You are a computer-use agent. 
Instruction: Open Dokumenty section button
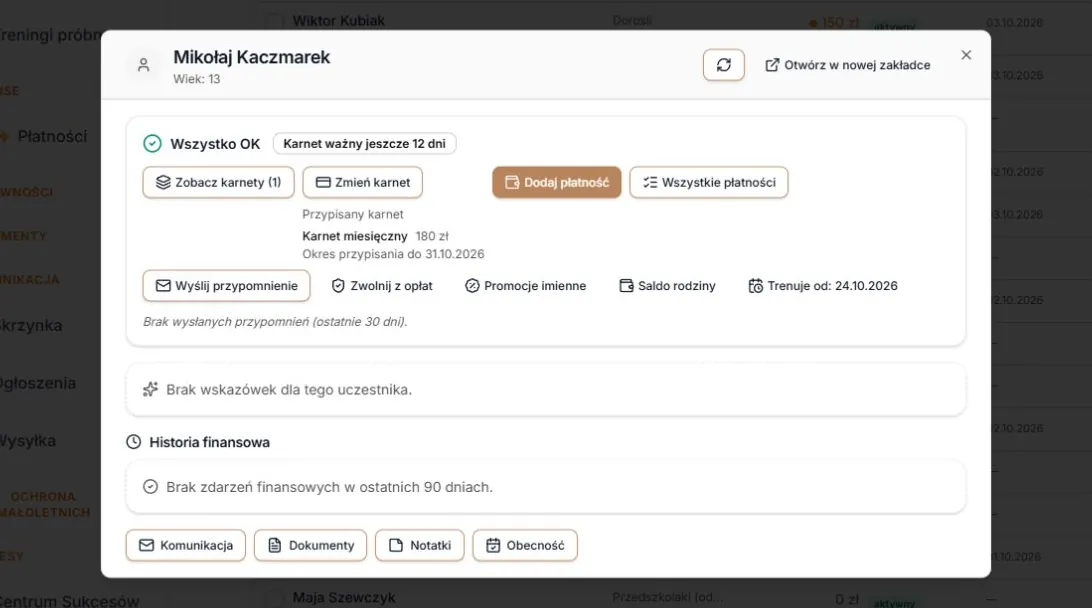coord(311,545)
